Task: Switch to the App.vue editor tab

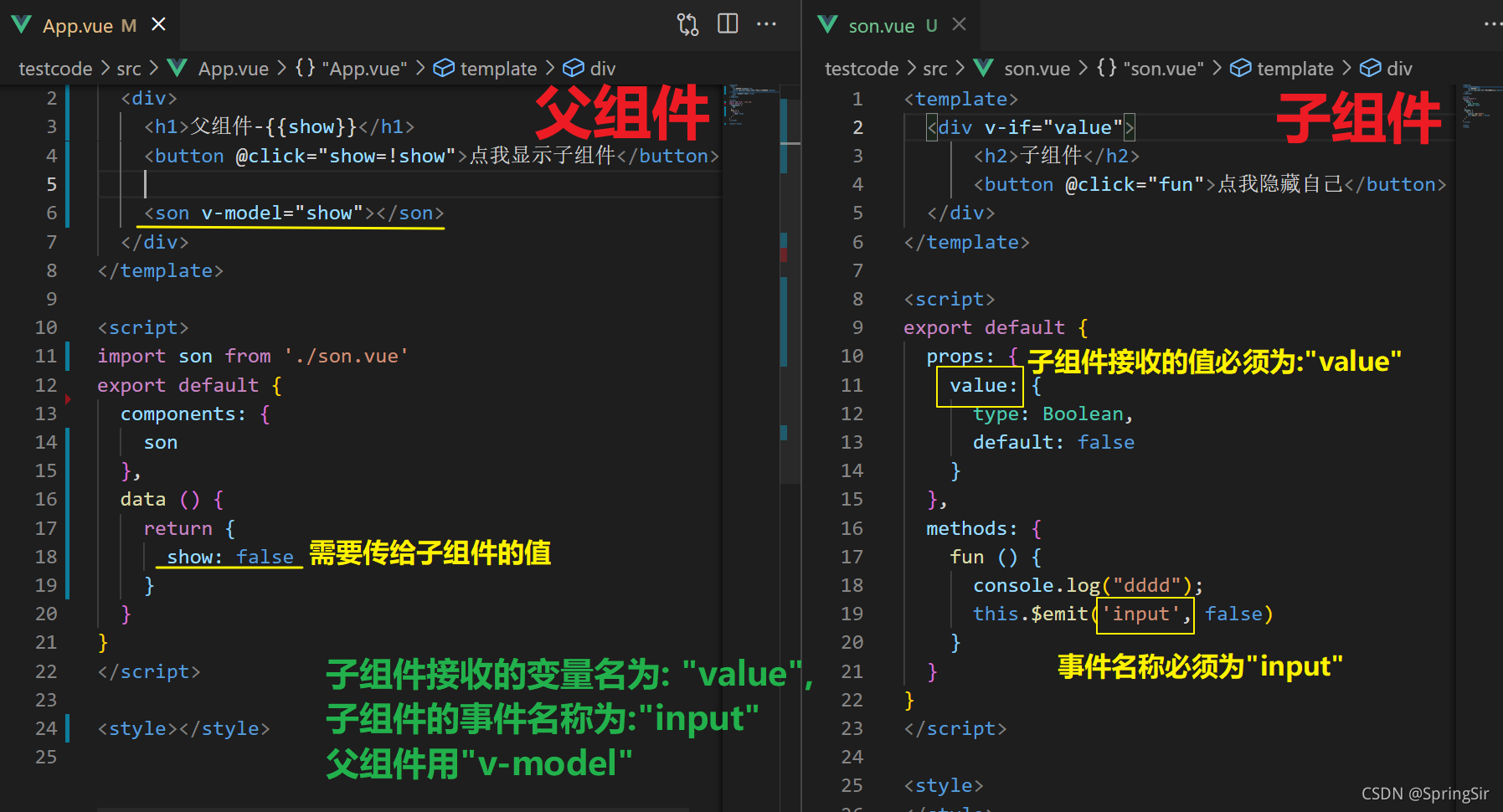Action: pos(90,25)
